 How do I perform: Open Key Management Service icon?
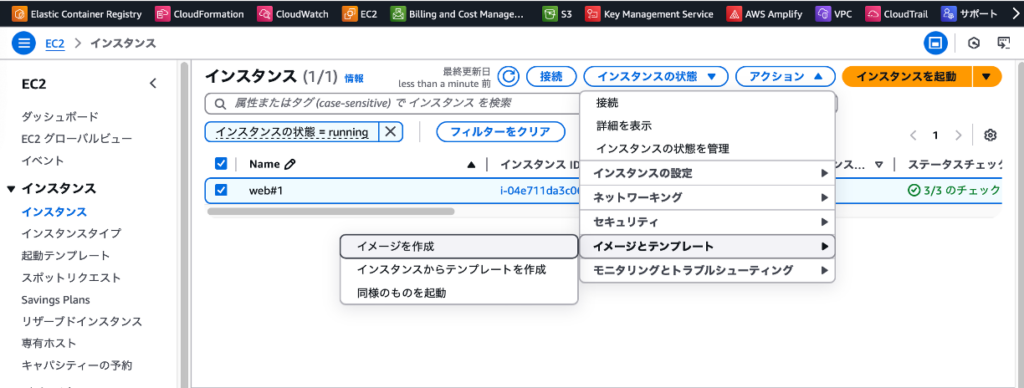[592, 13]
